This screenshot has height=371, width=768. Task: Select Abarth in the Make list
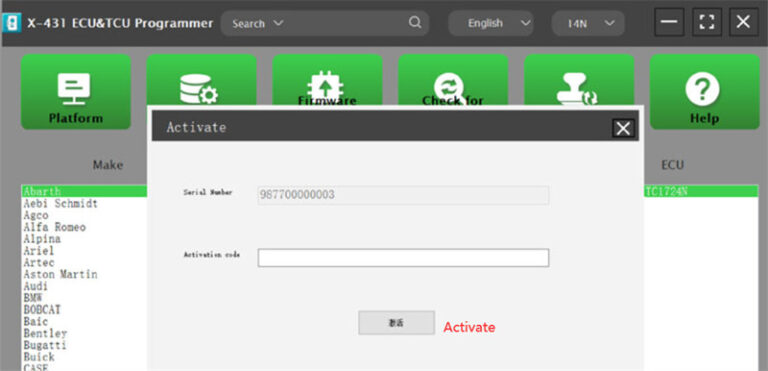[84, 191]
